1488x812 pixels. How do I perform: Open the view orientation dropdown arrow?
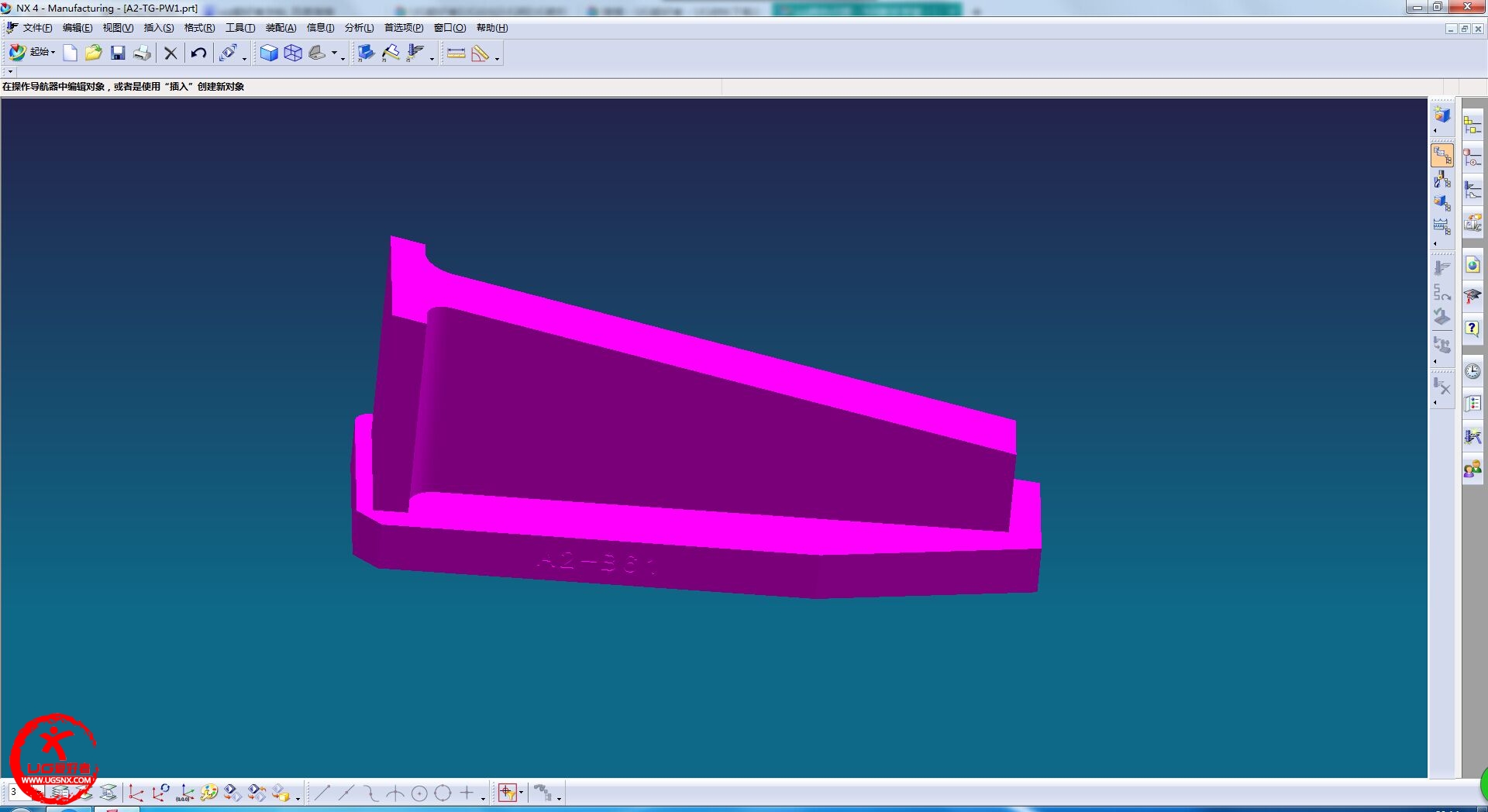tap(335, 53)
